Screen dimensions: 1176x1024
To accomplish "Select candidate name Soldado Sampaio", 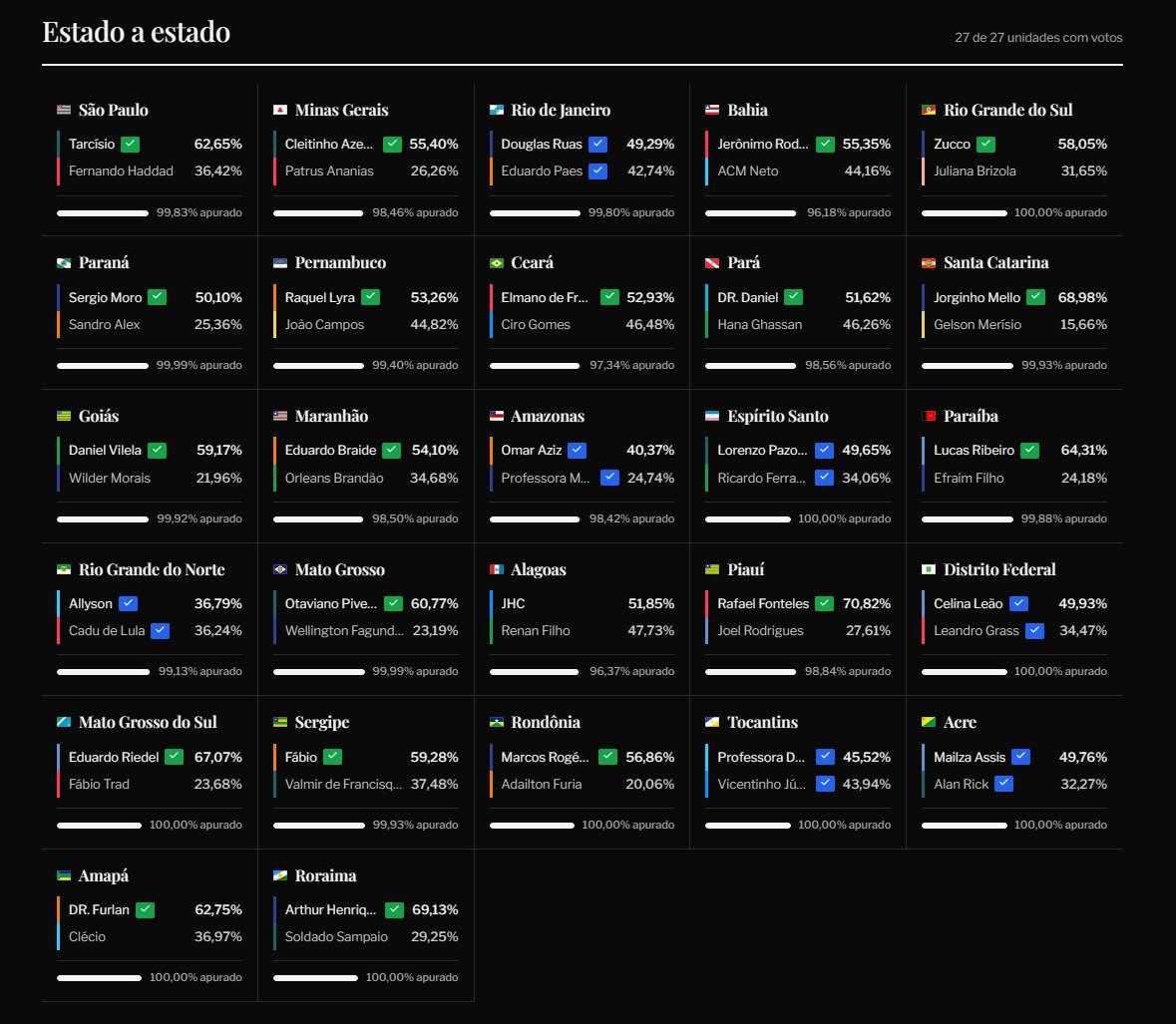I will [336, 936].
